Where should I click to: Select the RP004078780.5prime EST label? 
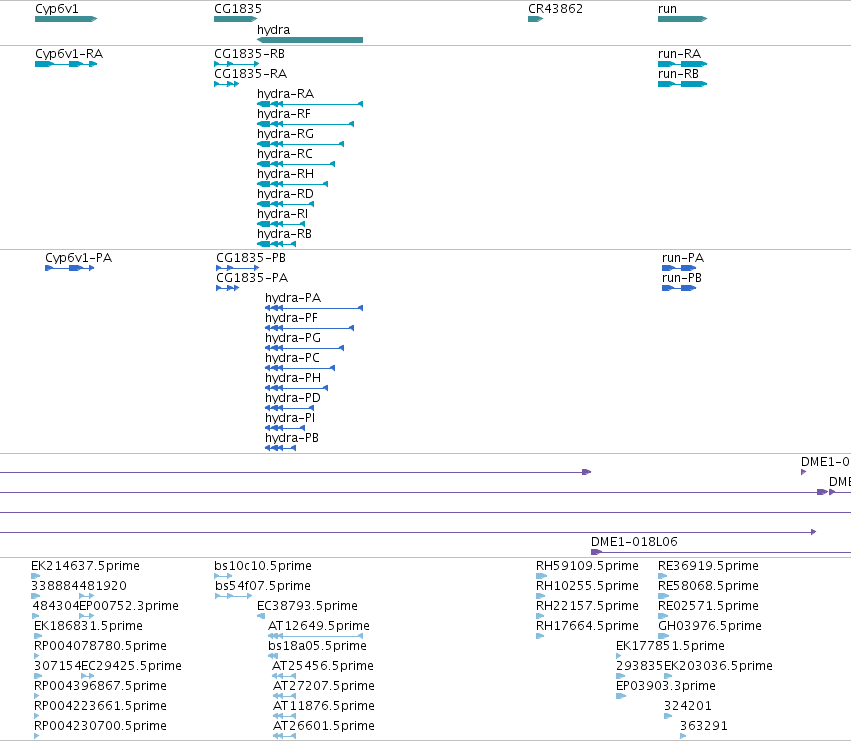pos(100,647)
